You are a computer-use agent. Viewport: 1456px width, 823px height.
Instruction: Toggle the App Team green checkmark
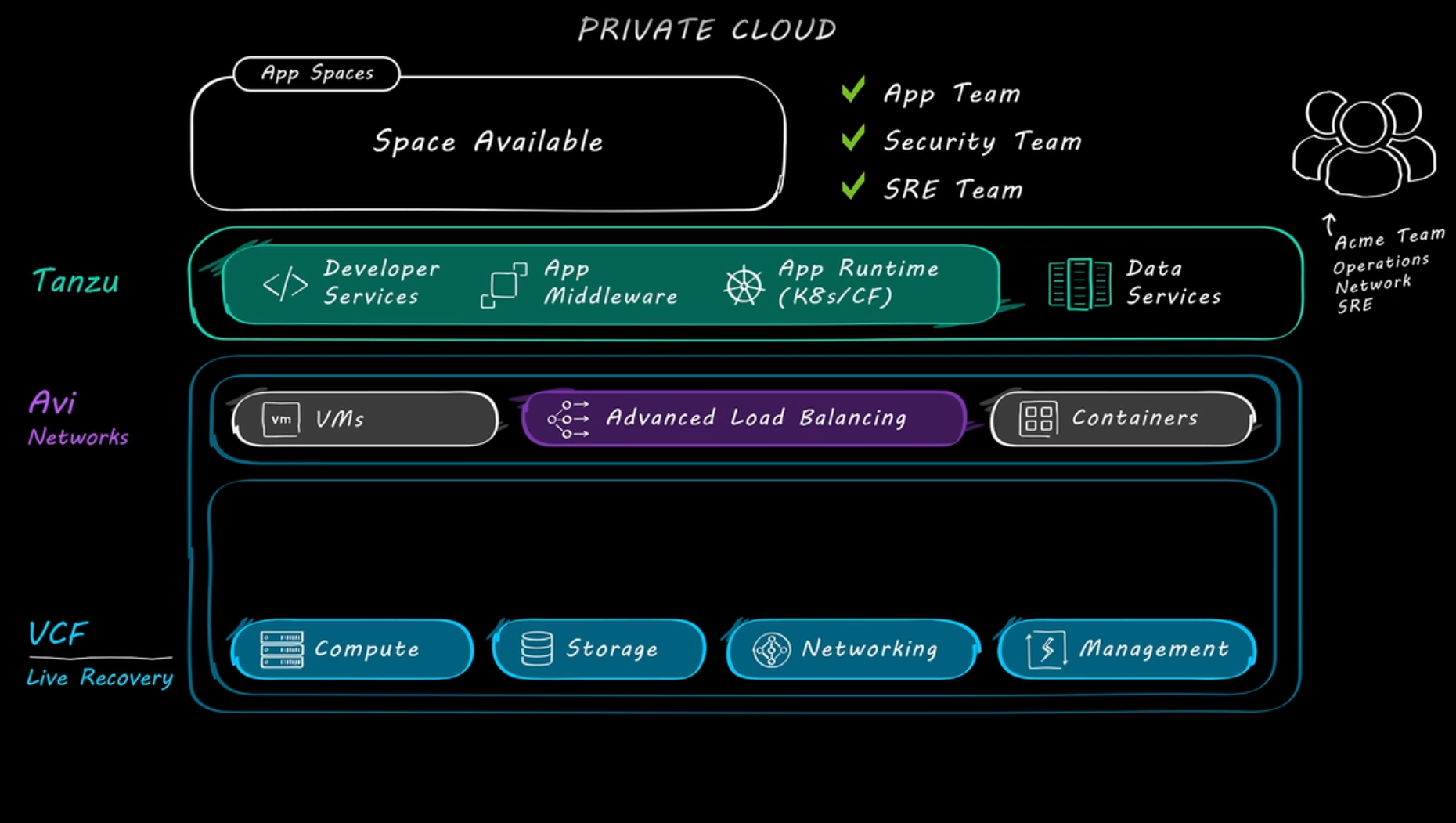[x=852, y=90]
